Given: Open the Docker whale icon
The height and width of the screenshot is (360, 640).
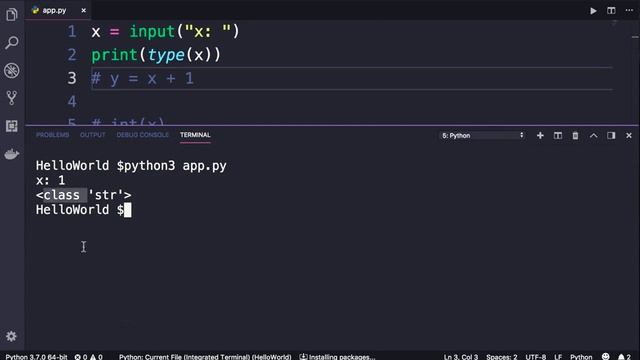Looking at the screenshot, I should tap(11, 154).
